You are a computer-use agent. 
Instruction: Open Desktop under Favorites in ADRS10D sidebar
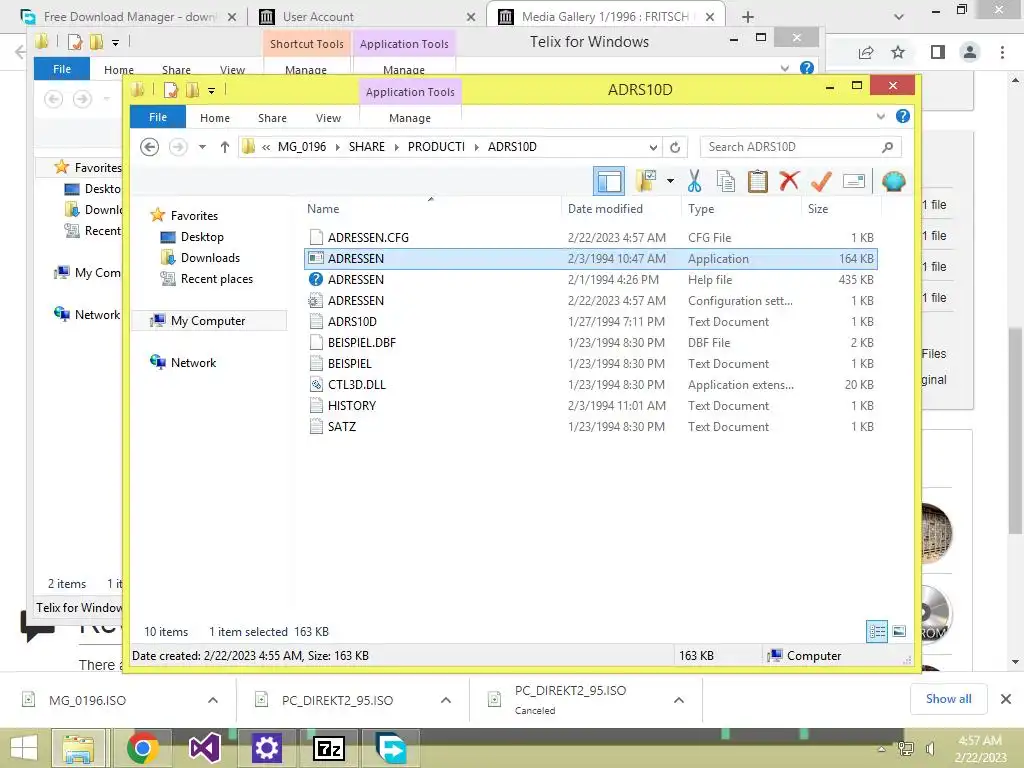click(x=202, y=237)
